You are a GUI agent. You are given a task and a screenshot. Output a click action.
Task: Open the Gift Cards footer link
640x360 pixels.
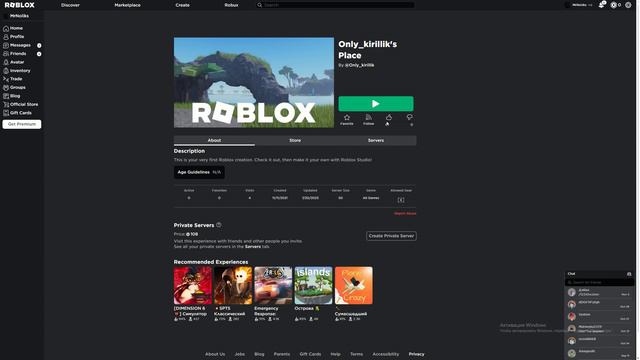310,354
